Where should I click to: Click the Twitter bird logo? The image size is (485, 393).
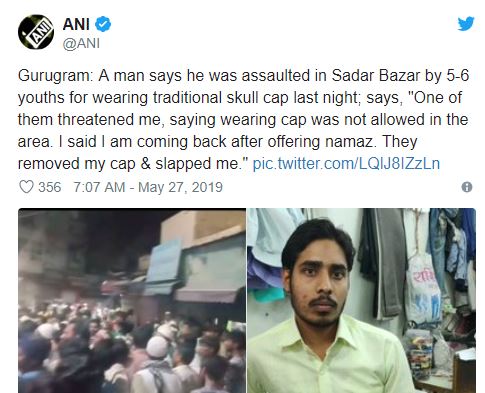coord(466,23)
